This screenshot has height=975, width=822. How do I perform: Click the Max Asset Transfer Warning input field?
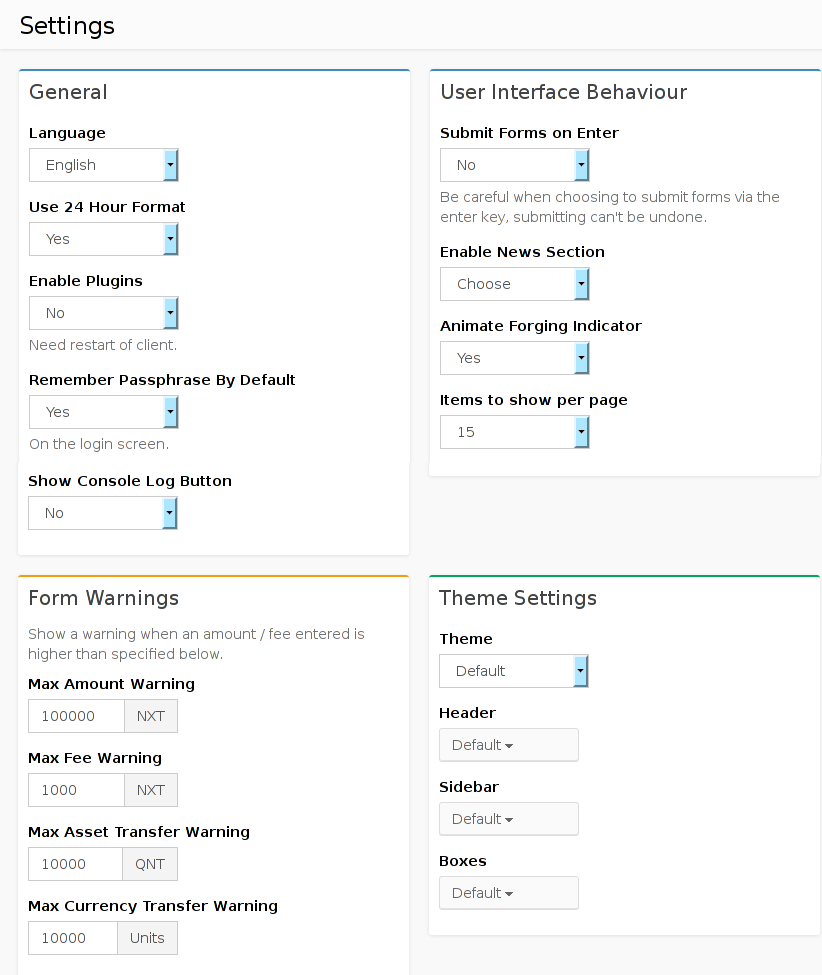(x=76, y=864)
